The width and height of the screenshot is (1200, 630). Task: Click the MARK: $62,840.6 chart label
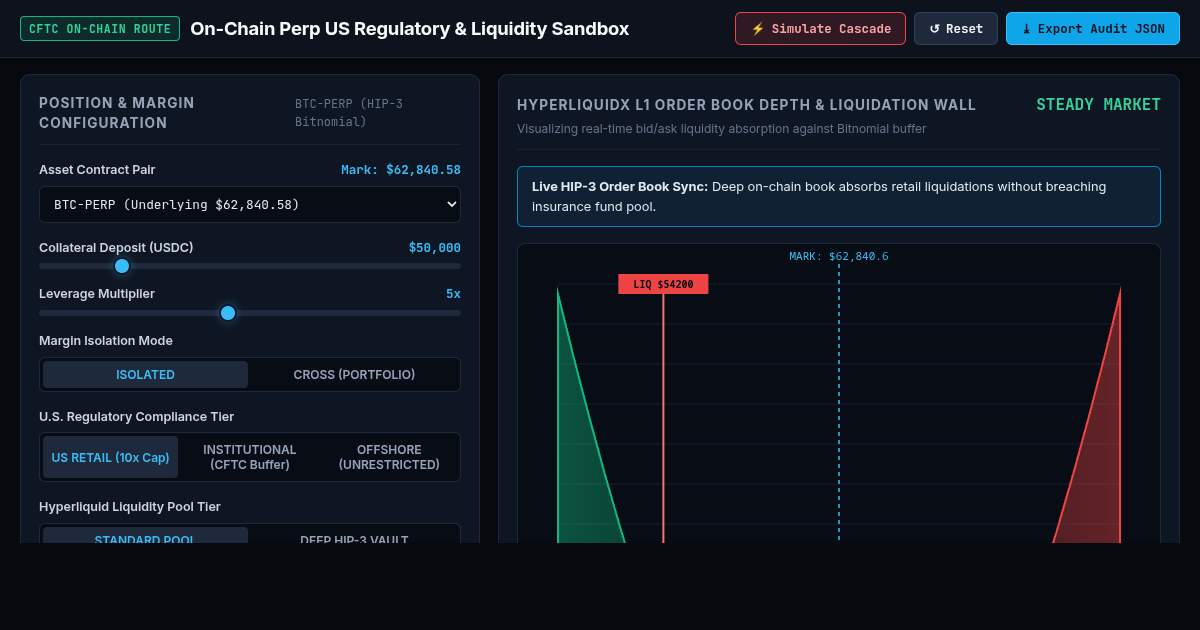pyautogui.click(x=839, y=256)
